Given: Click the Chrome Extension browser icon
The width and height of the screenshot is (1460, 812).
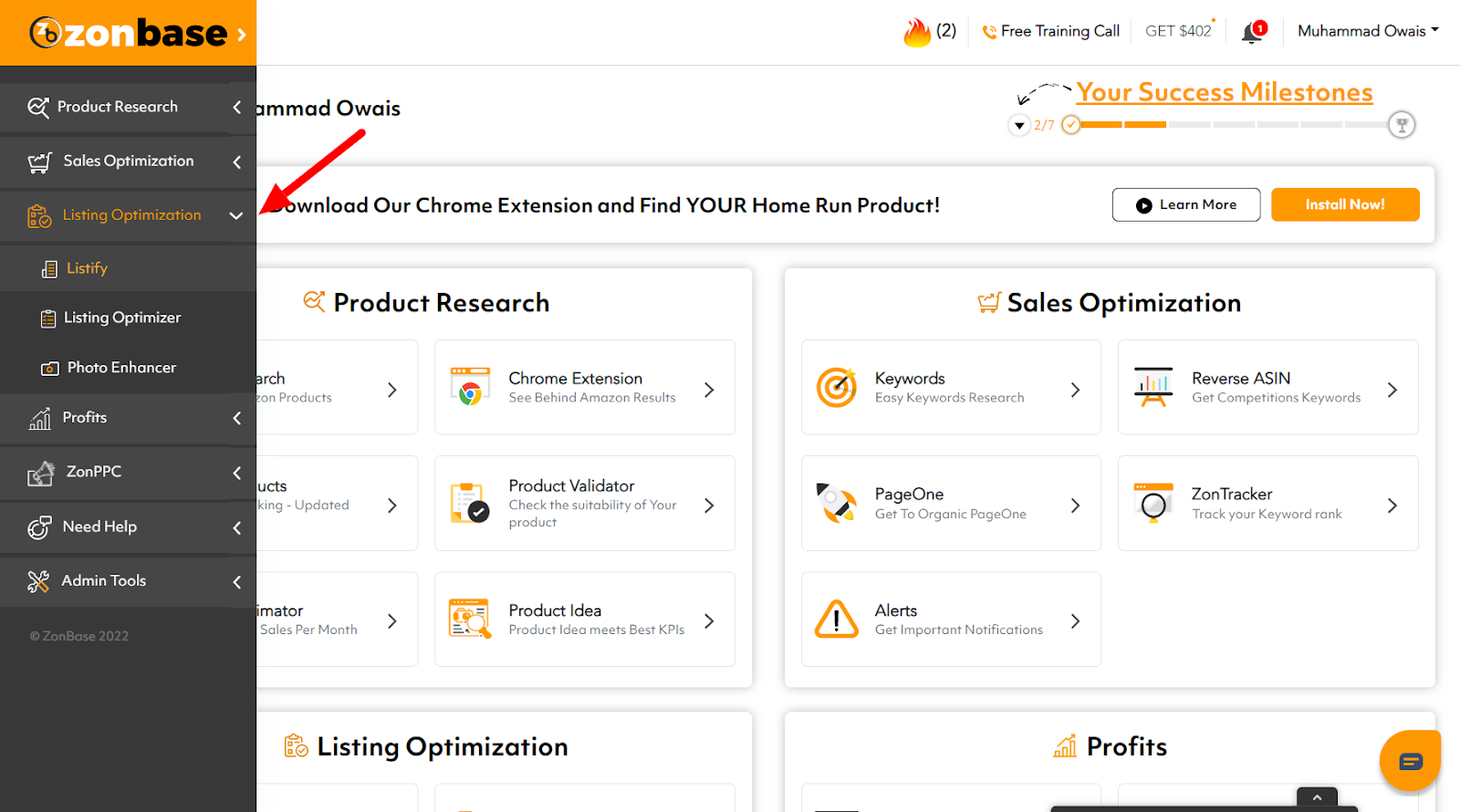Looking at the screenshot, I should point(470,387).
